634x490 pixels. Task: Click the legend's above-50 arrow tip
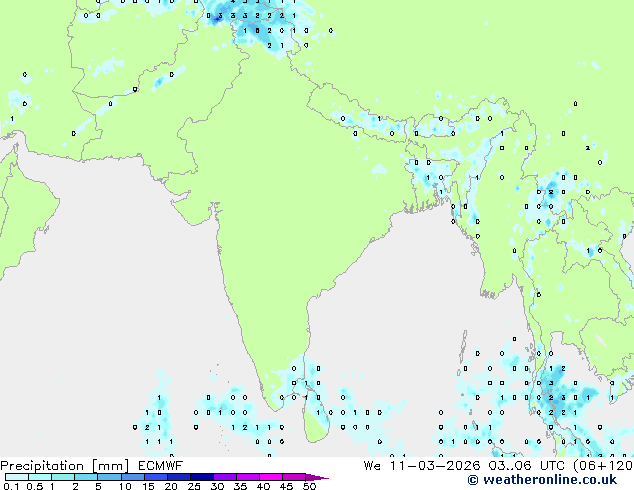click(x=317, y=477)
